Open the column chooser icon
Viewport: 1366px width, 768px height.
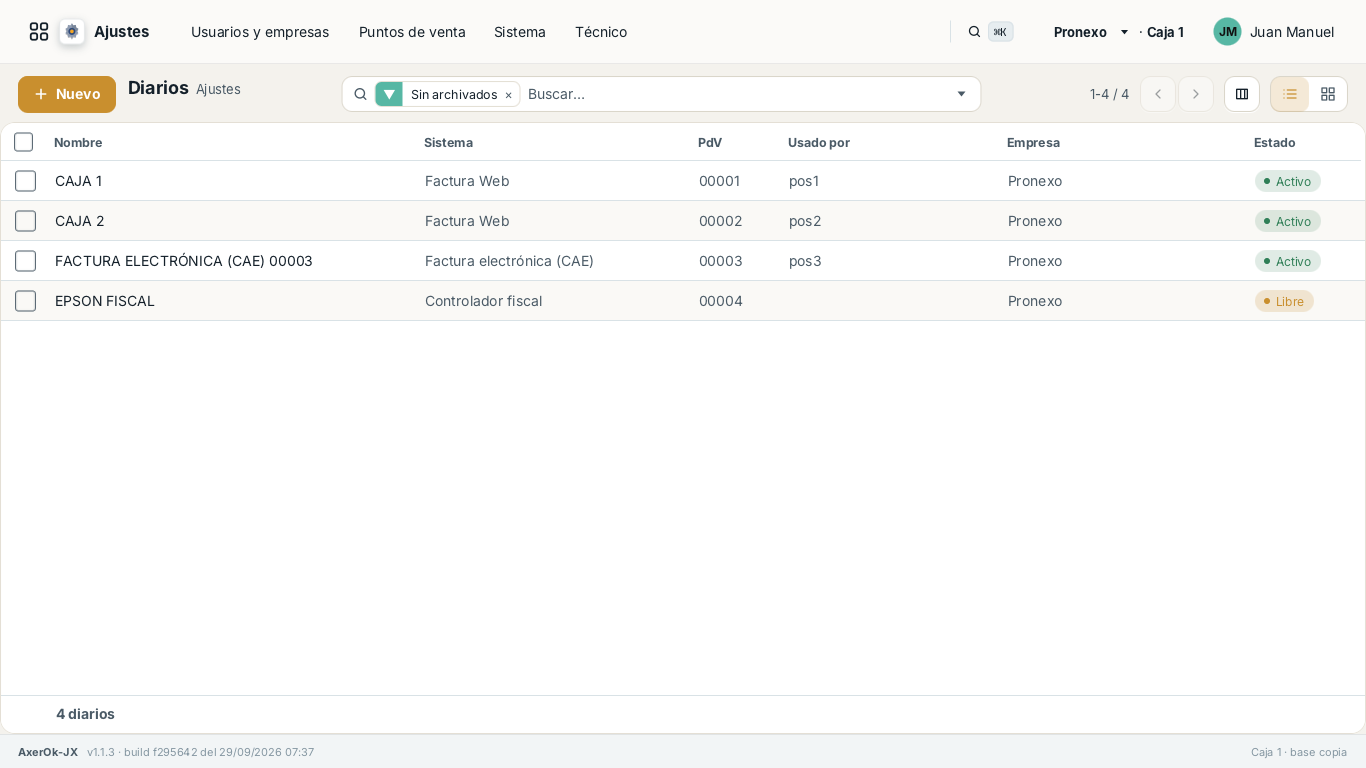[x=1242, y=94]
